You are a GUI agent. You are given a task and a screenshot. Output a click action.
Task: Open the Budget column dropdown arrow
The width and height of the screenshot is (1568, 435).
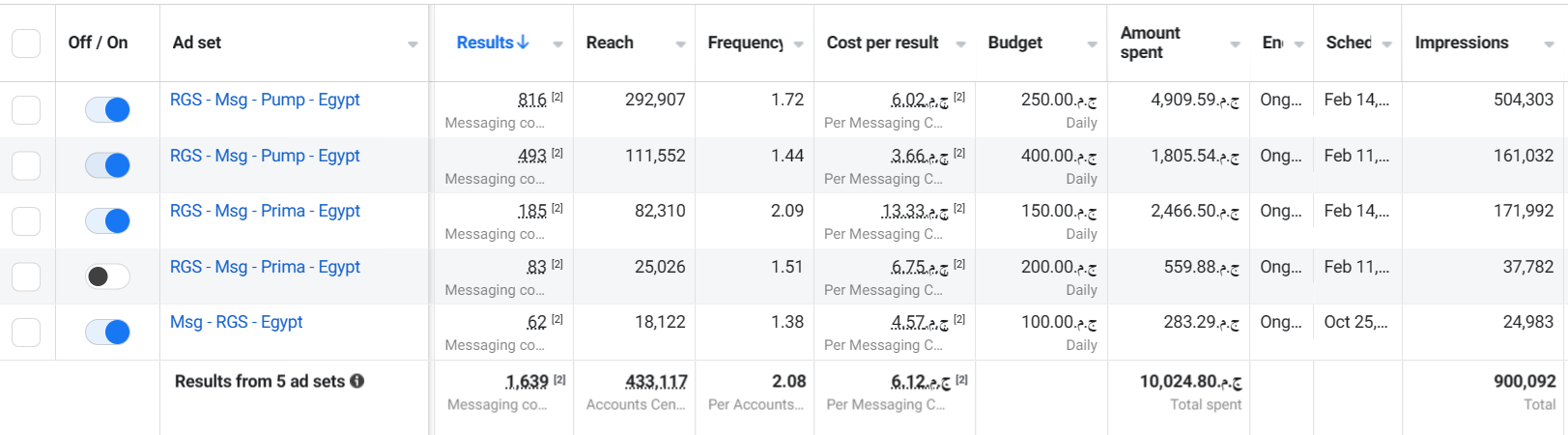point(1092,44)
